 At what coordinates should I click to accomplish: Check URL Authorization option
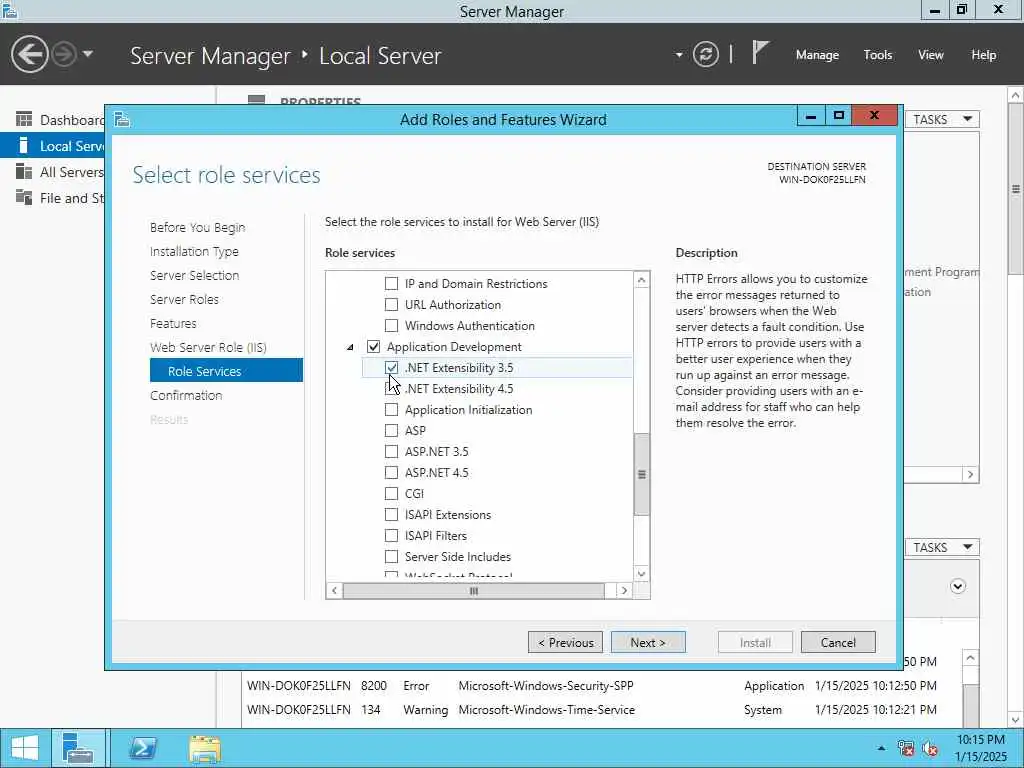click(391, 304)
